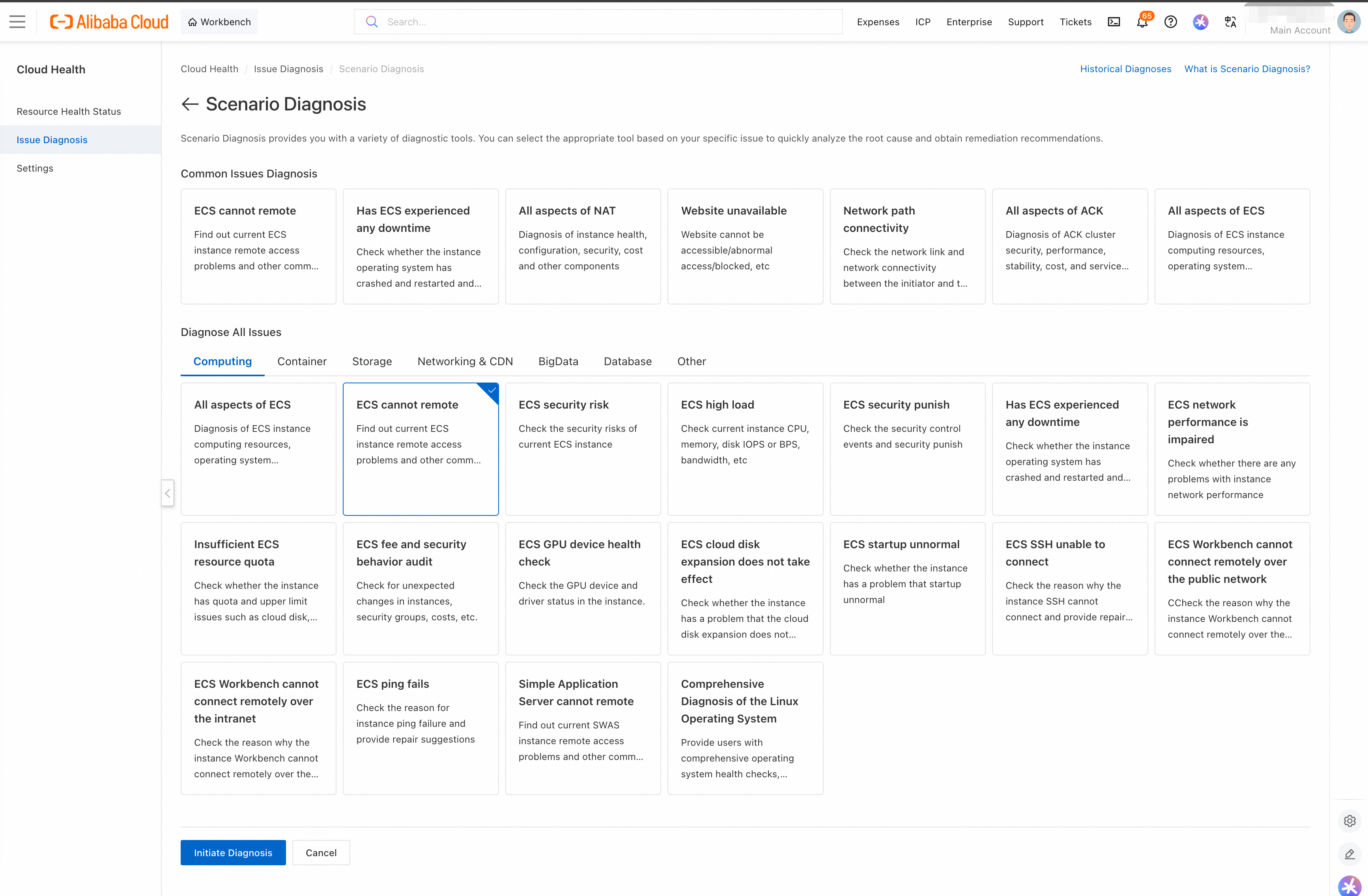Viewport: 1368px width, 896px height.
Task: Go back using the arrow beside Scenario Diagnosis
Action: coord(190,104)
